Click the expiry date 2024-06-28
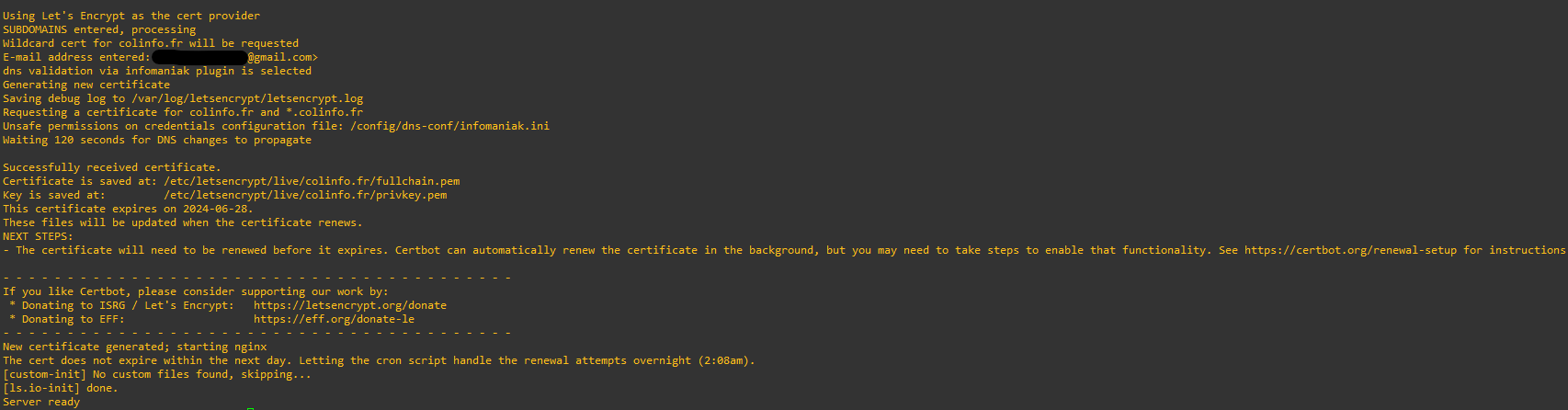The image size is (1568, 410). tap(214, 209)
